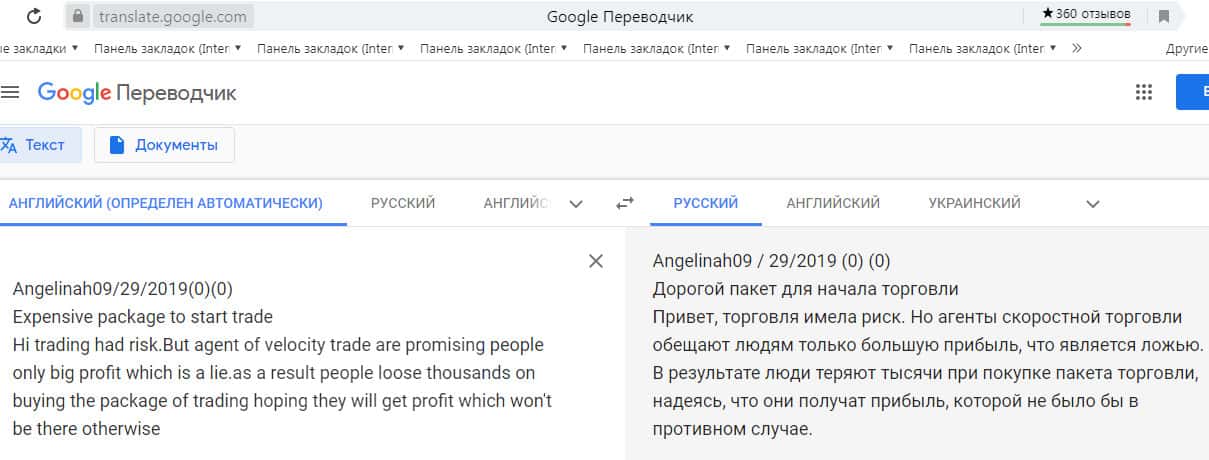The image size is (1209, 460).
Task: Click the translate.google.com address field
Action: tap(176, 16)
